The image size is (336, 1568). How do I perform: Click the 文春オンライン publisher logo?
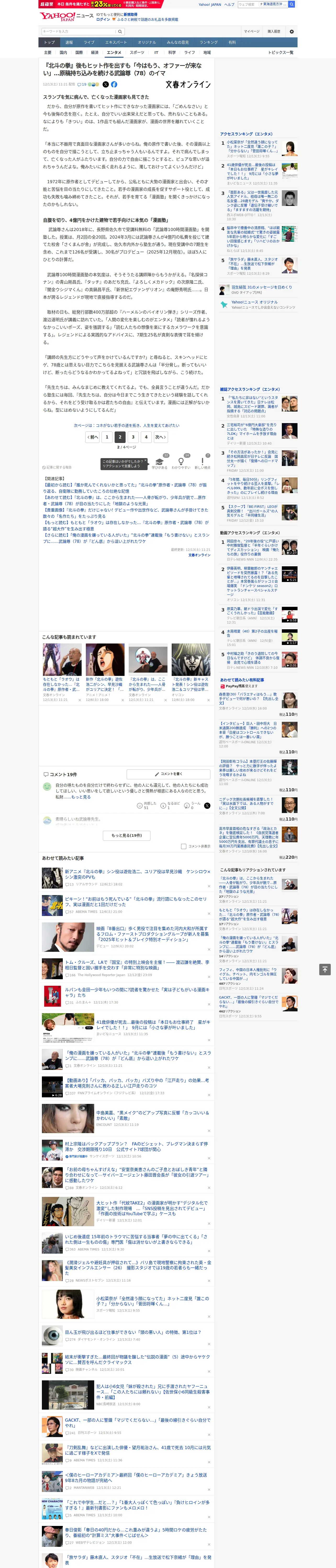point(188,85)
